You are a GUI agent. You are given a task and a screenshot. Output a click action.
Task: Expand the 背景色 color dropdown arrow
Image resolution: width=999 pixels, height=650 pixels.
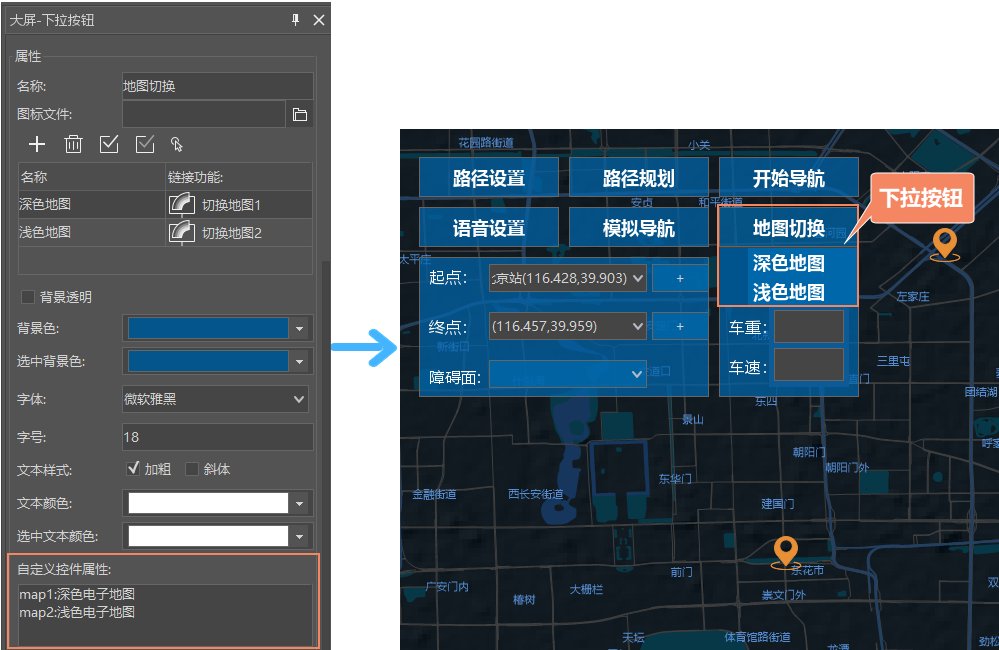300,328
